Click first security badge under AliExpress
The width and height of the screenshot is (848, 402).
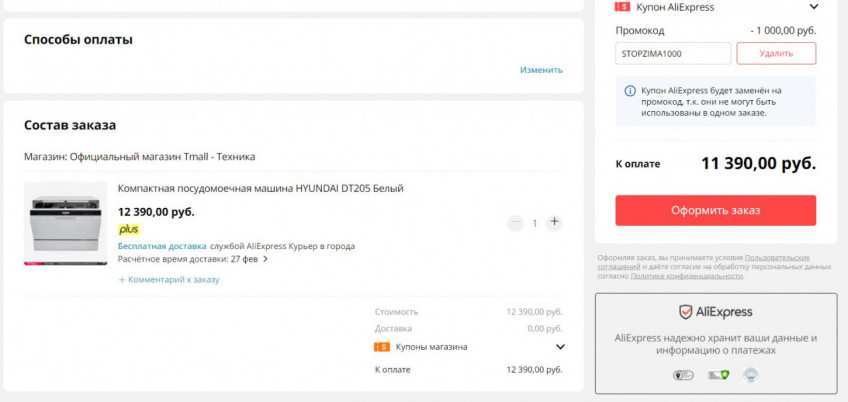(x=683, y=375)
